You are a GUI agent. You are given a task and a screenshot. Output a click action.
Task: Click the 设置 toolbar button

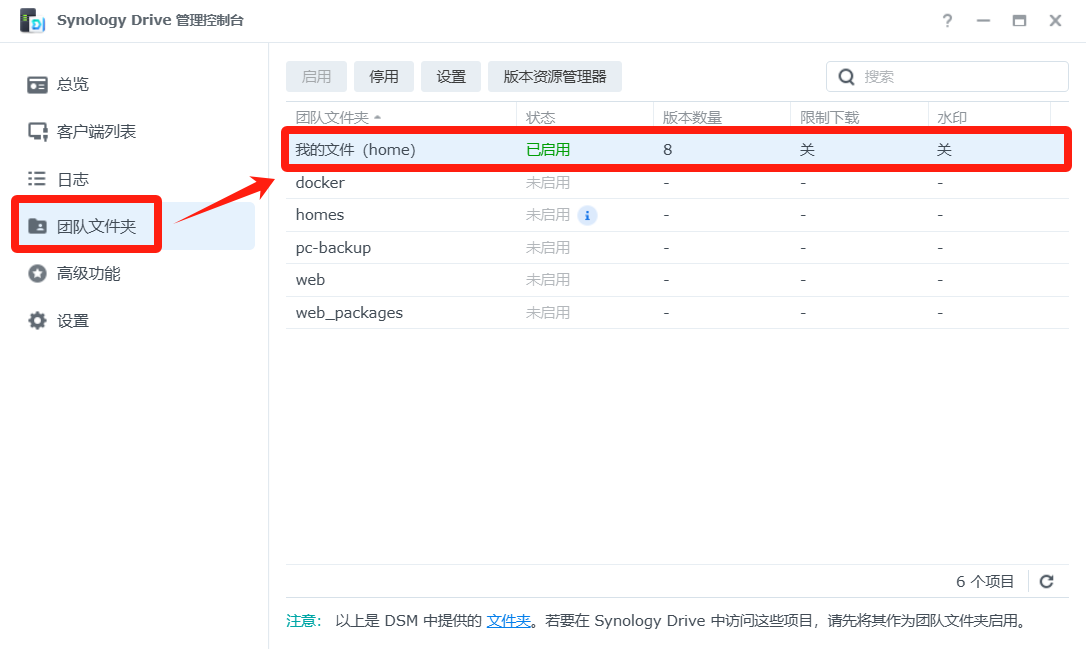pos(451,77)
